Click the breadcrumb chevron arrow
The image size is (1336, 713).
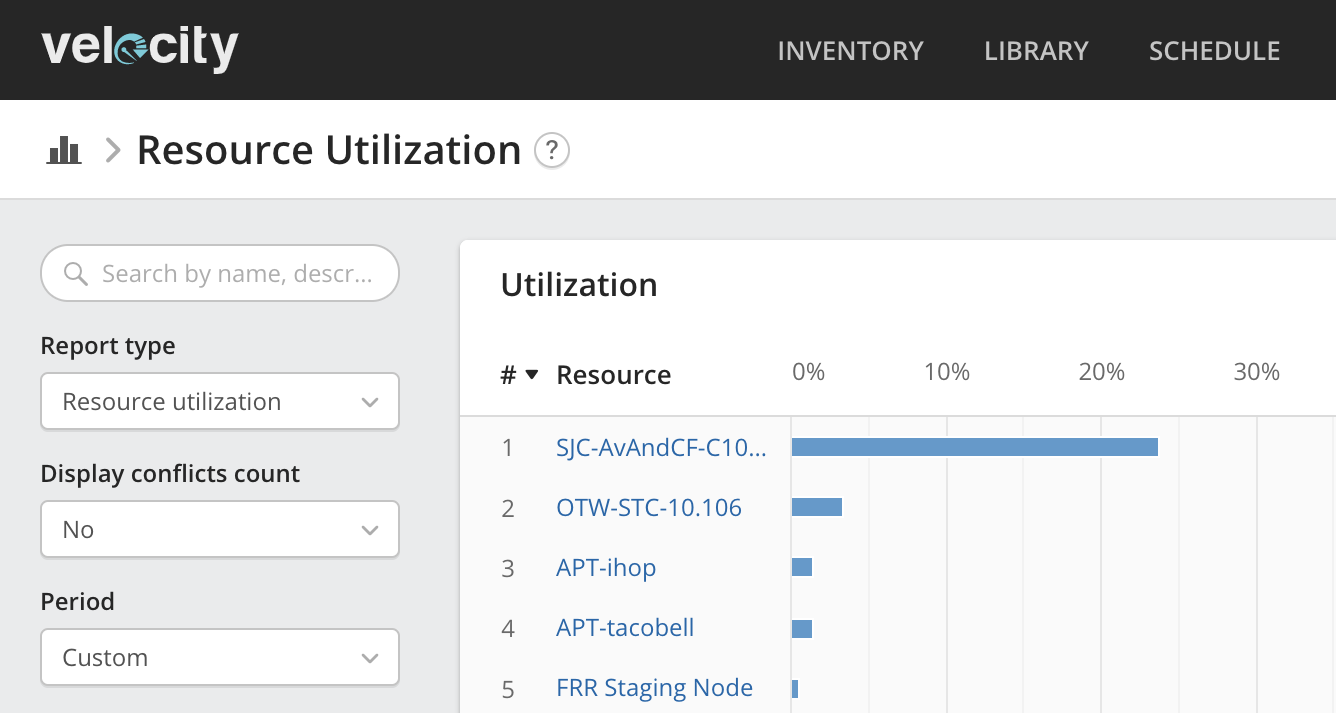point(113,151)
